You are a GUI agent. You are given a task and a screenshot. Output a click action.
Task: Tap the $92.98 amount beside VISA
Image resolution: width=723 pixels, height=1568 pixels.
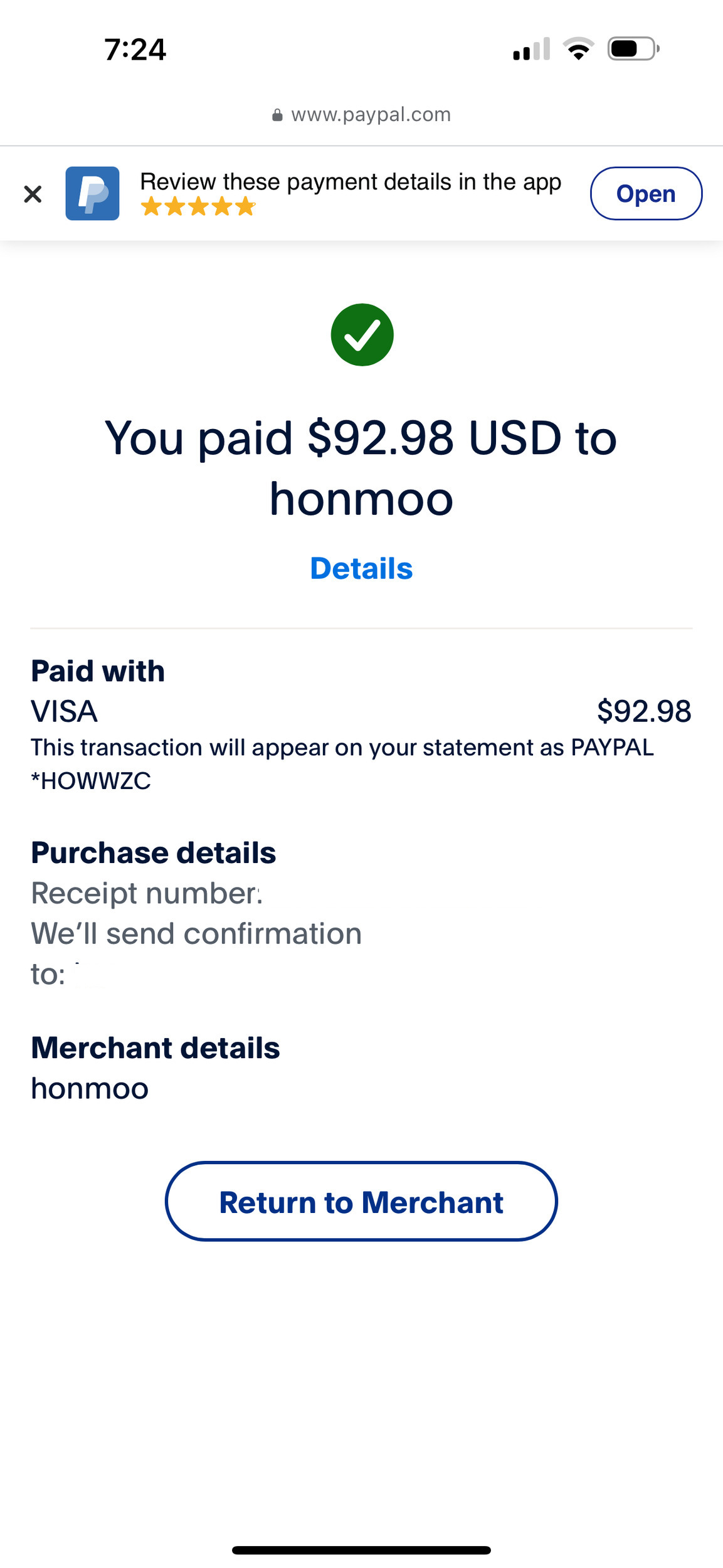[644, 711]
